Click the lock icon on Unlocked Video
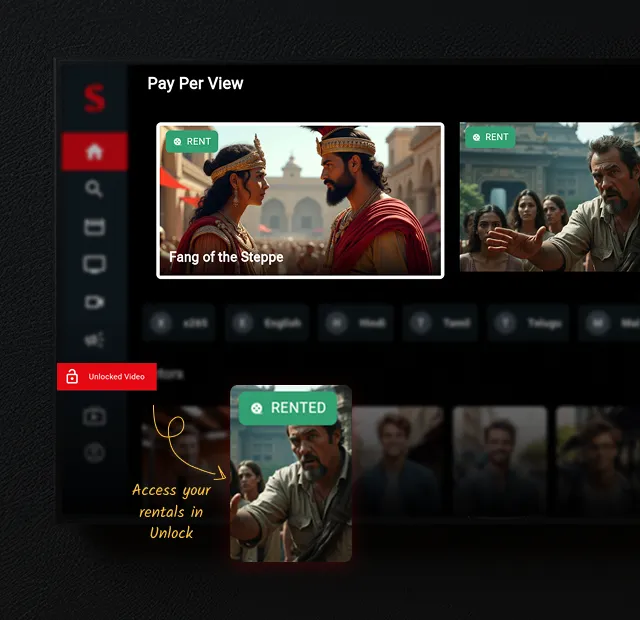This screenshot has height=620, width=640. [x=72, y=377]
